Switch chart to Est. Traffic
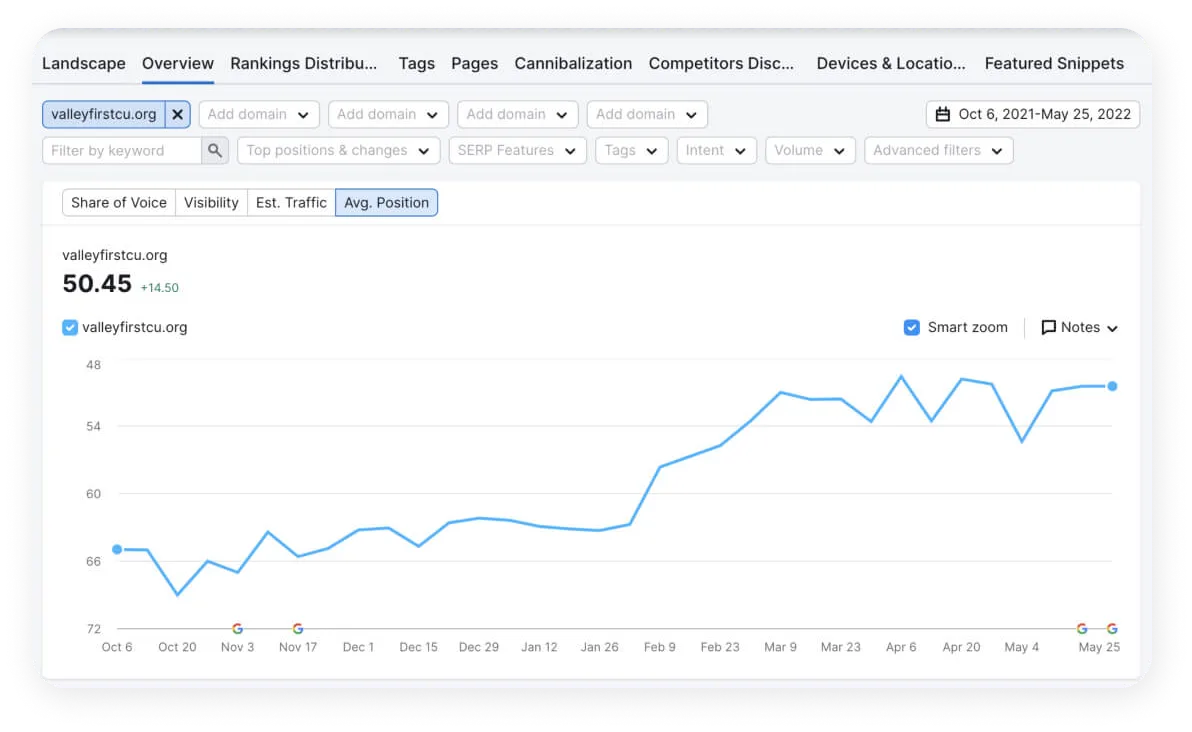Viewport: 1192px width, 732px height. (x=291, y=202)
